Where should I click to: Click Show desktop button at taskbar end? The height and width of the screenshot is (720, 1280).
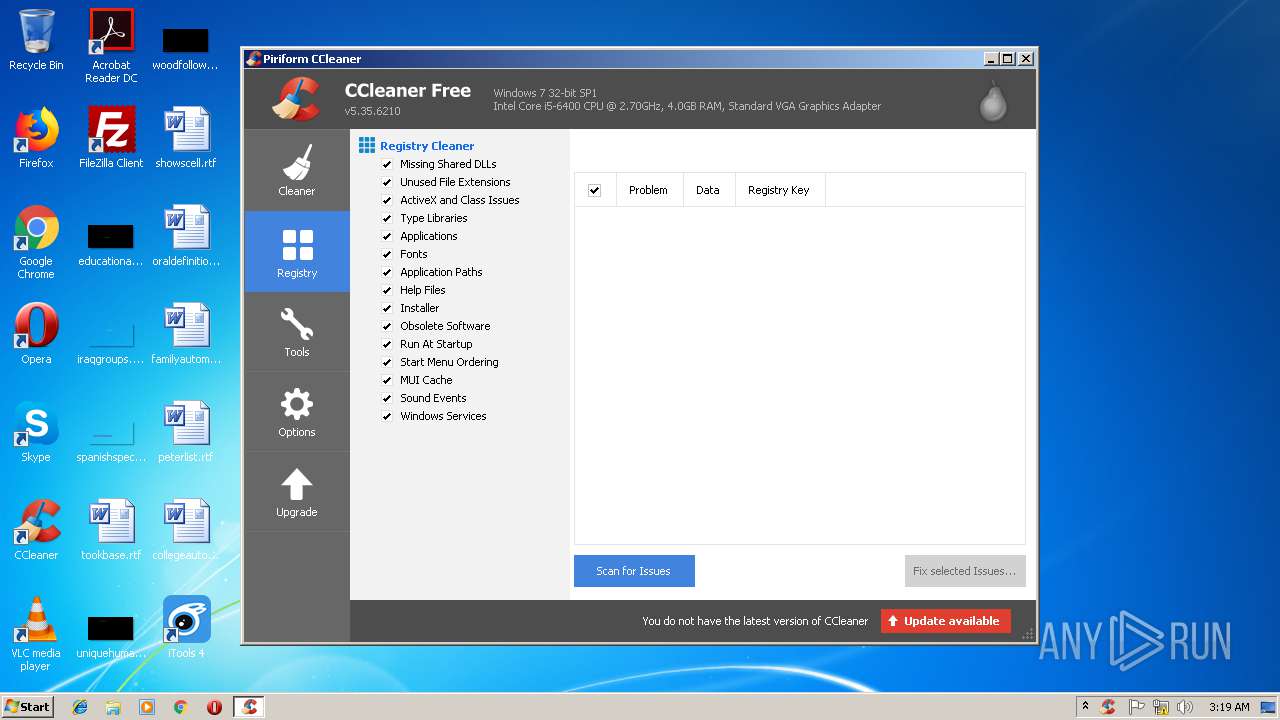click(x=1269, y=707)
